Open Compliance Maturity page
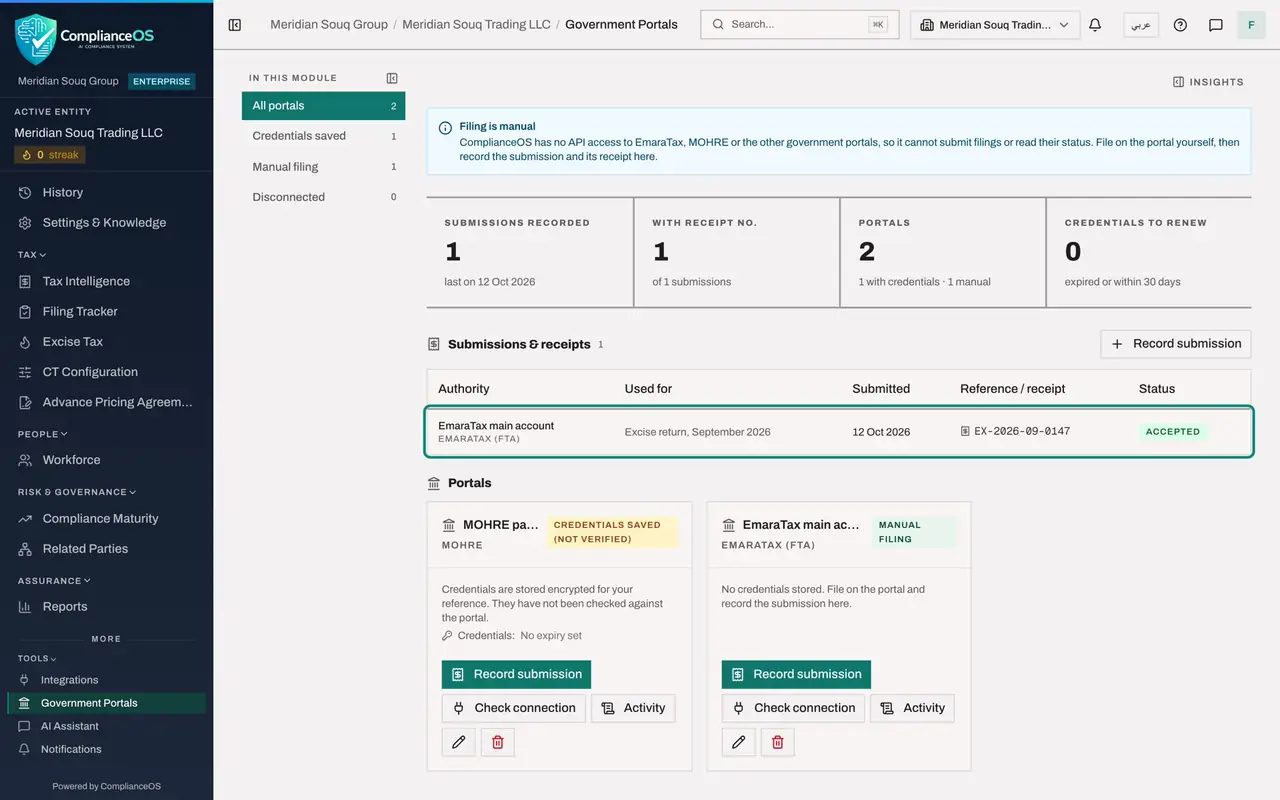 tap(107, 518)
